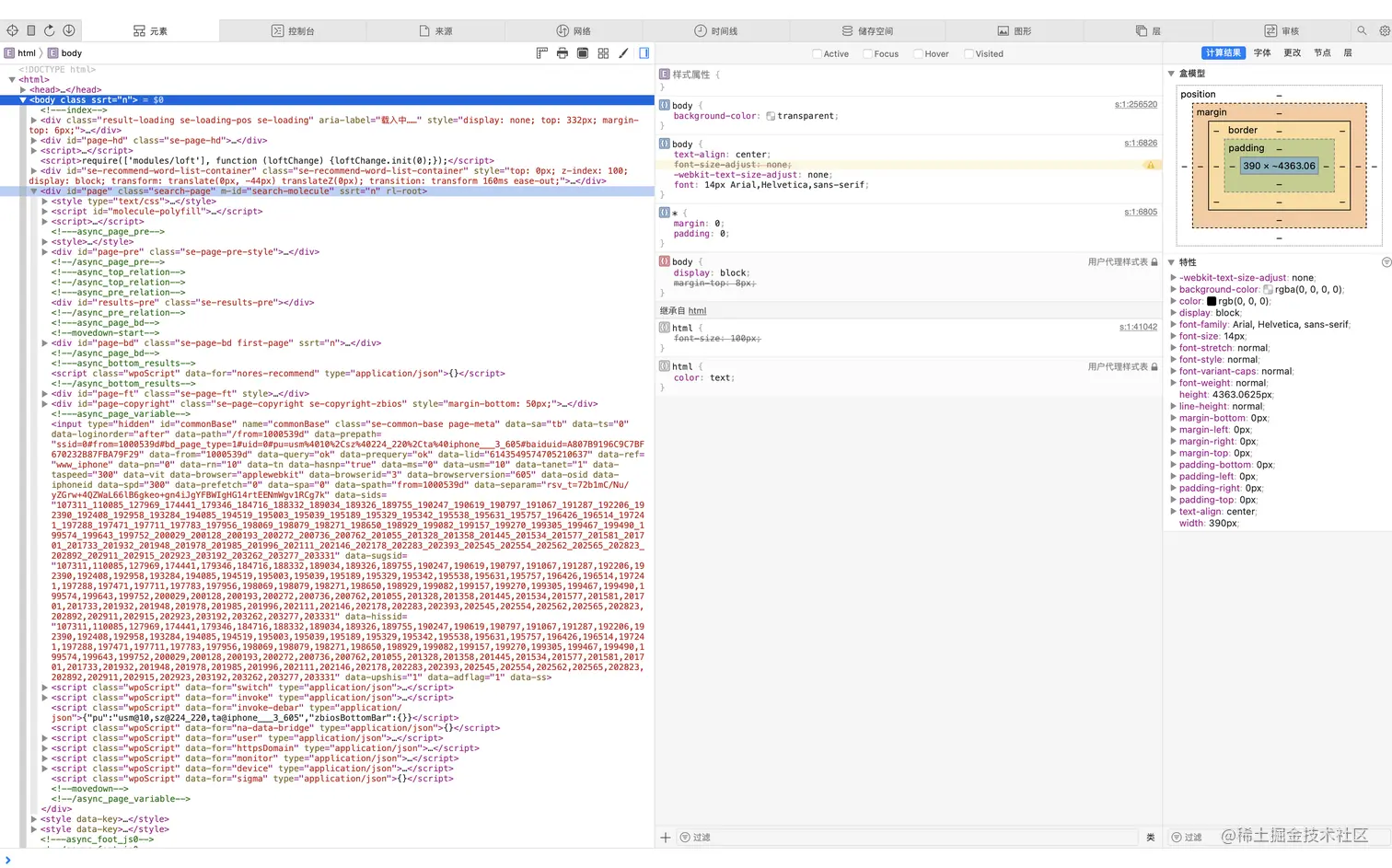Switch to the 储存空间 tab
This screenshot has height=868, width=1392.
tap(867, 30)
